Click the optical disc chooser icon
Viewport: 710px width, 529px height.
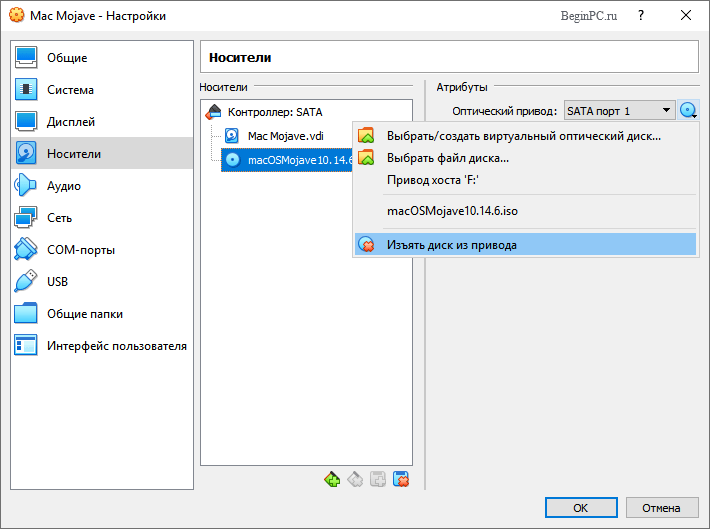point(688,111)
